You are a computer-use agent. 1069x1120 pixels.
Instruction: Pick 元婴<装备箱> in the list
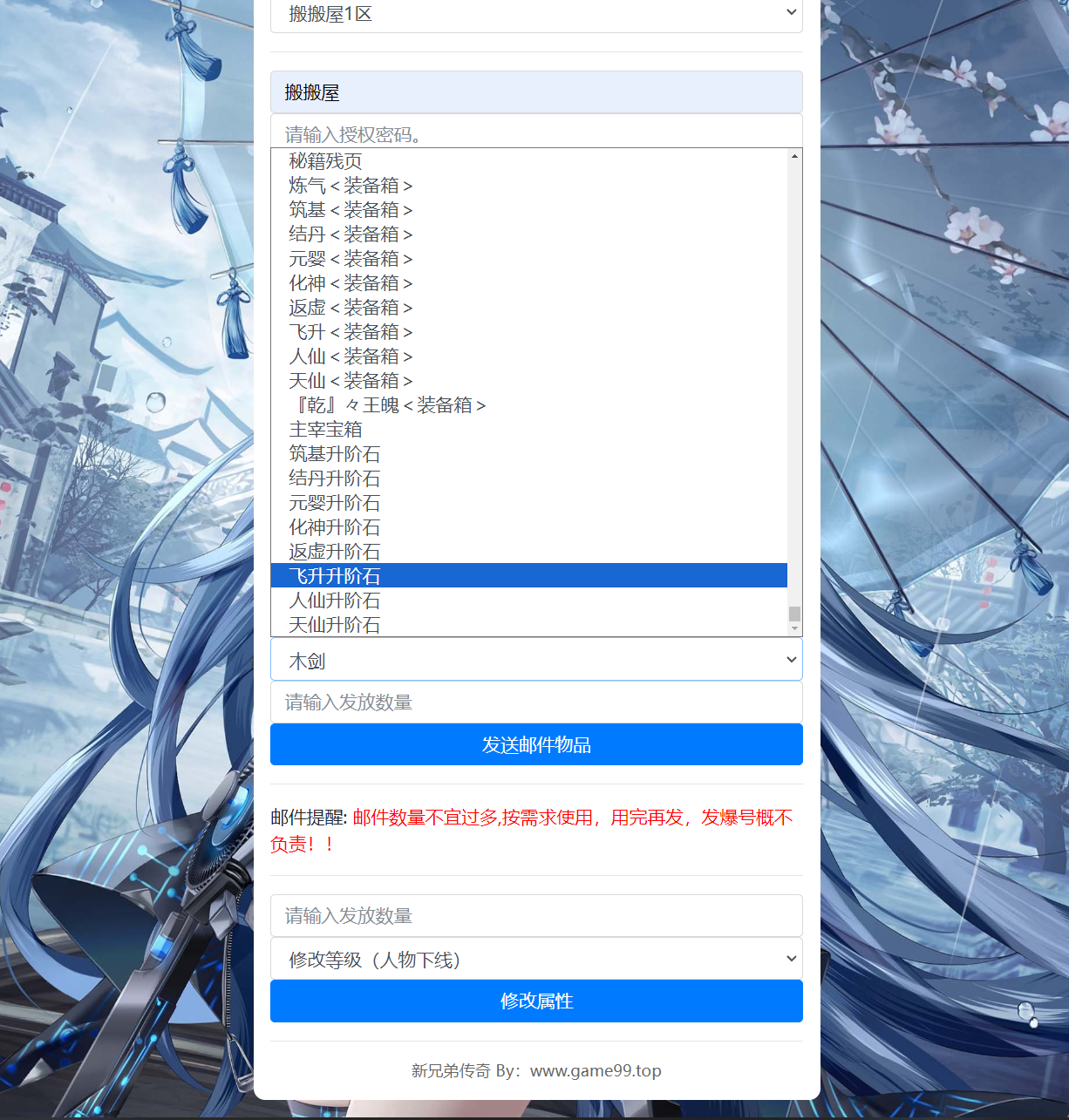coord(351,259)
